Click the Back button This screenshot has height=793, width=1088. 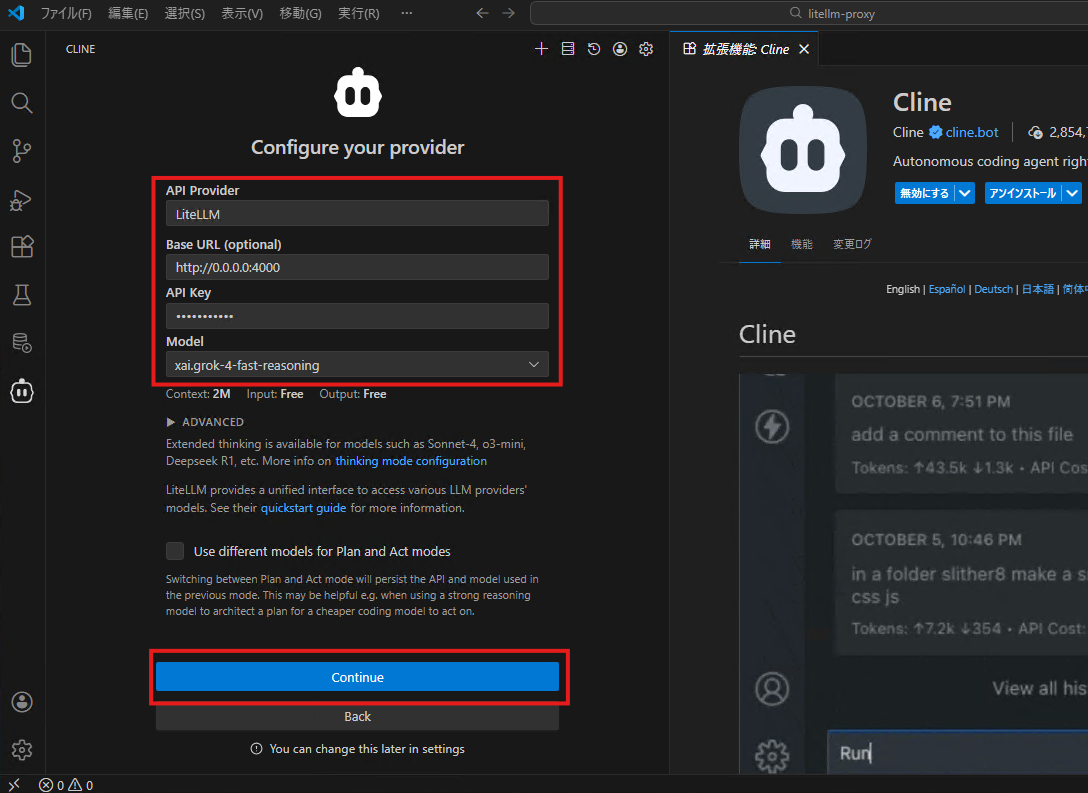tap(357, 717)
